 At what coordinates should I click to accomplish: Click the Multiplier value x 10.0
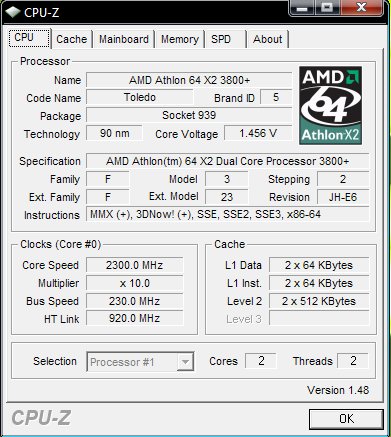(x=135, y=283)
